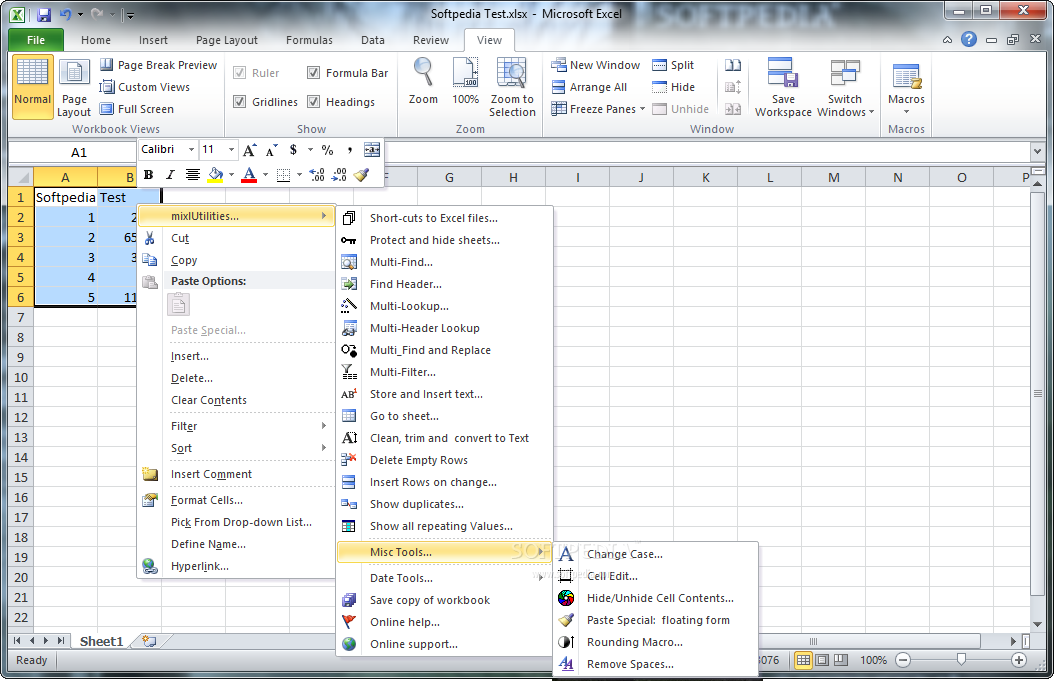Image resolution: width=1054 pixels, height=681 pixels.
Task: Open the Zoom magnifier dialog
Action: (423, 81)
